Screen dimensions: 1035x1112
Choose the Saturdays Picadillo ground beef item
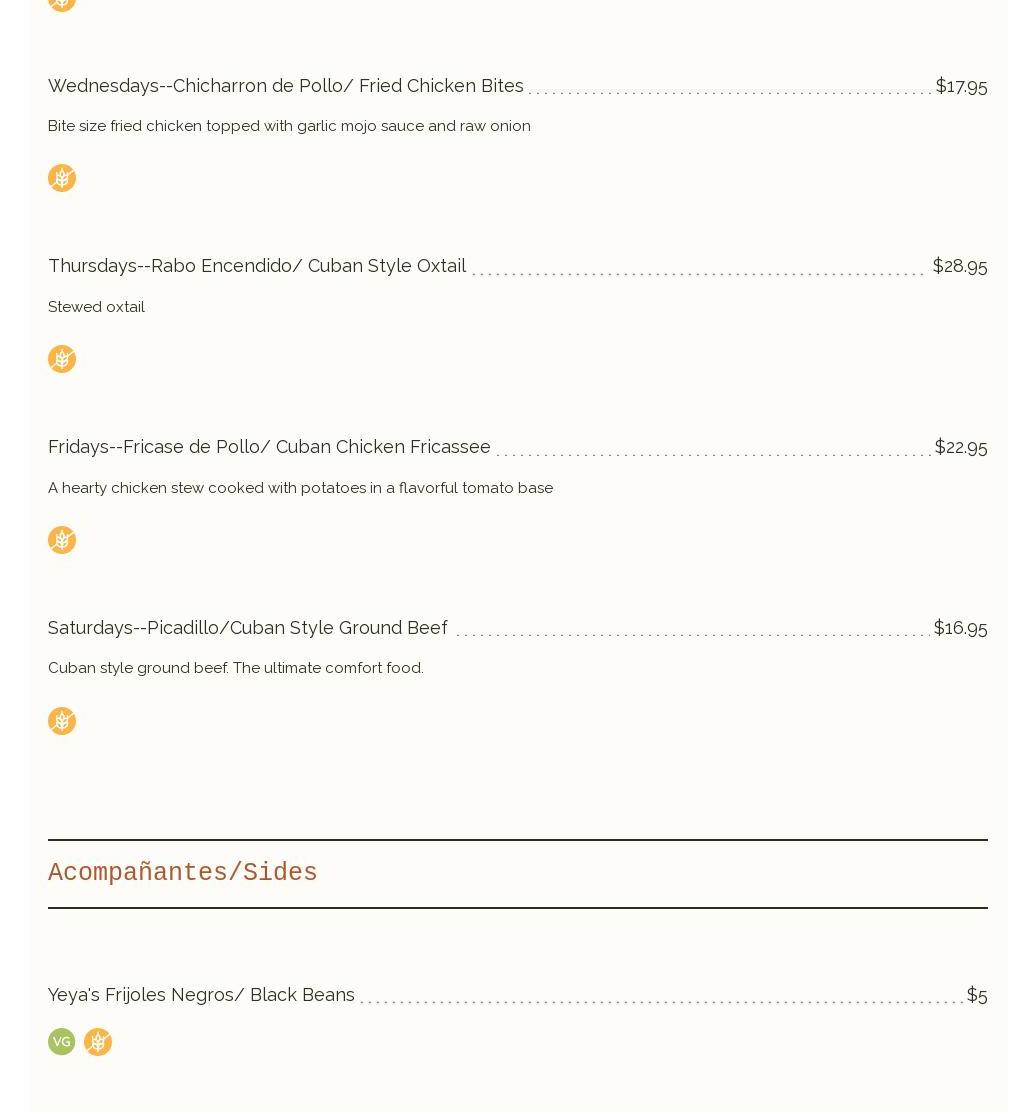coord(248,628)
